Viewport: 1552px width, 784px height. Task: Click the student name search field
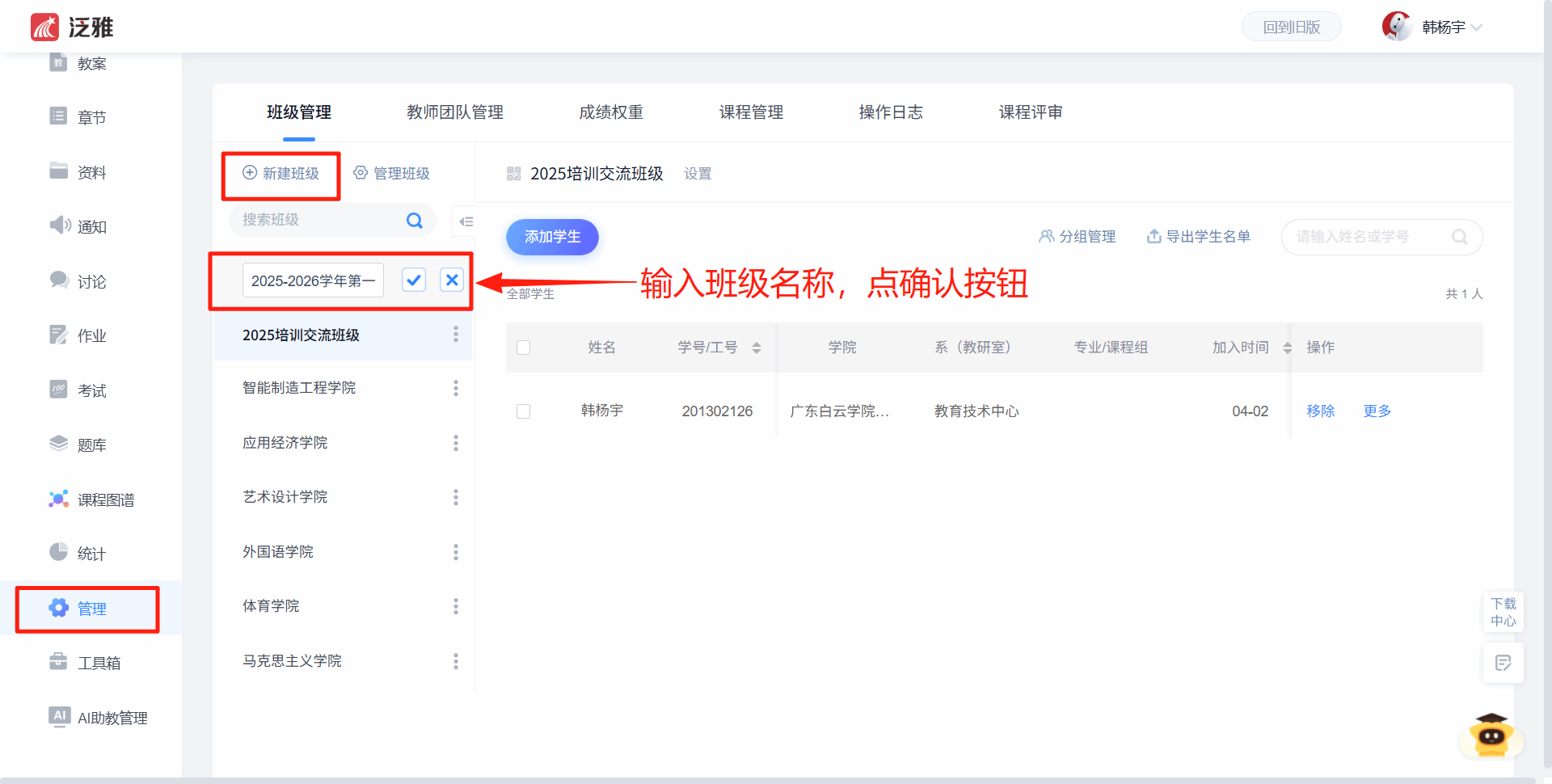click(1370, 237)
